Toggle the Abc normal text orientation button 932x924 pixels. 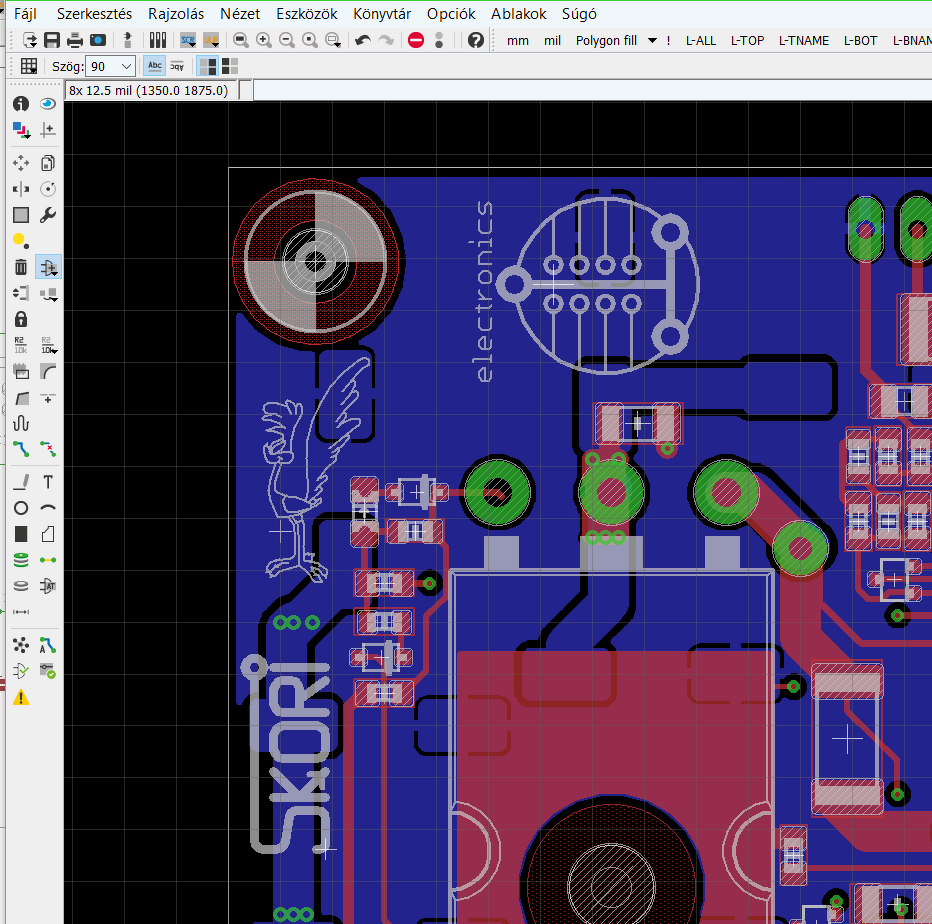pyautogui.click(x=154, y=66)
